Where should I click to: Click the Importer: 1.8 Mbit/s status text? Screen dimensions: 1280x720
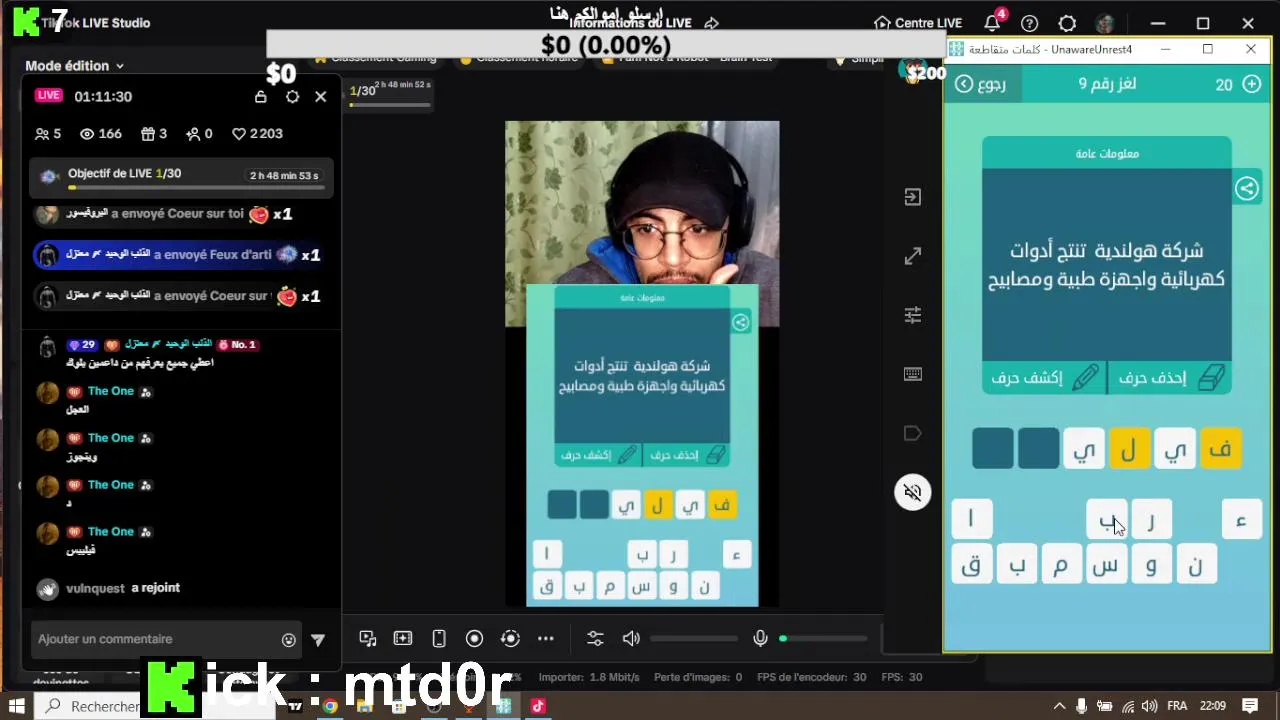tap(589, 677)
